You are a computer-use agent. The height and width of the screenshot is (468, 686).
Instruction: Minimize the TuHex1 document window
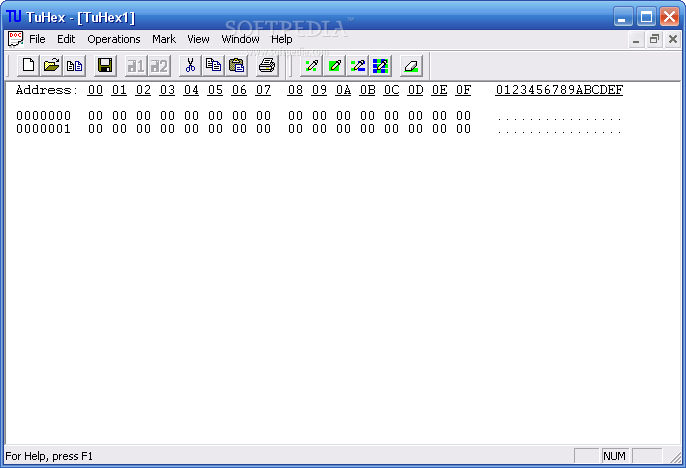(x=636, y=40)
